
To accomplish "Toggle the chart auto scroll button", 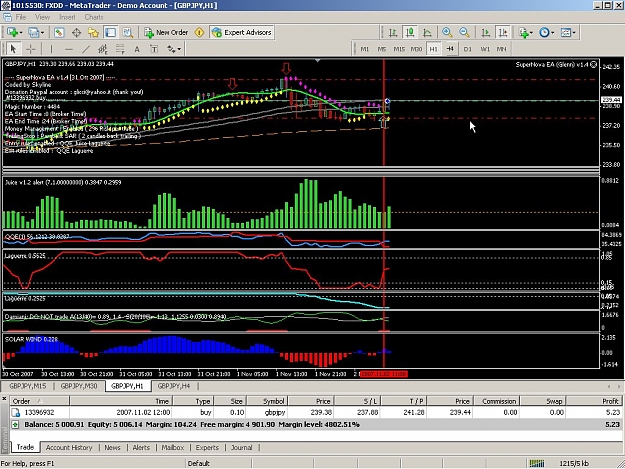I will (x=485, y=32).
